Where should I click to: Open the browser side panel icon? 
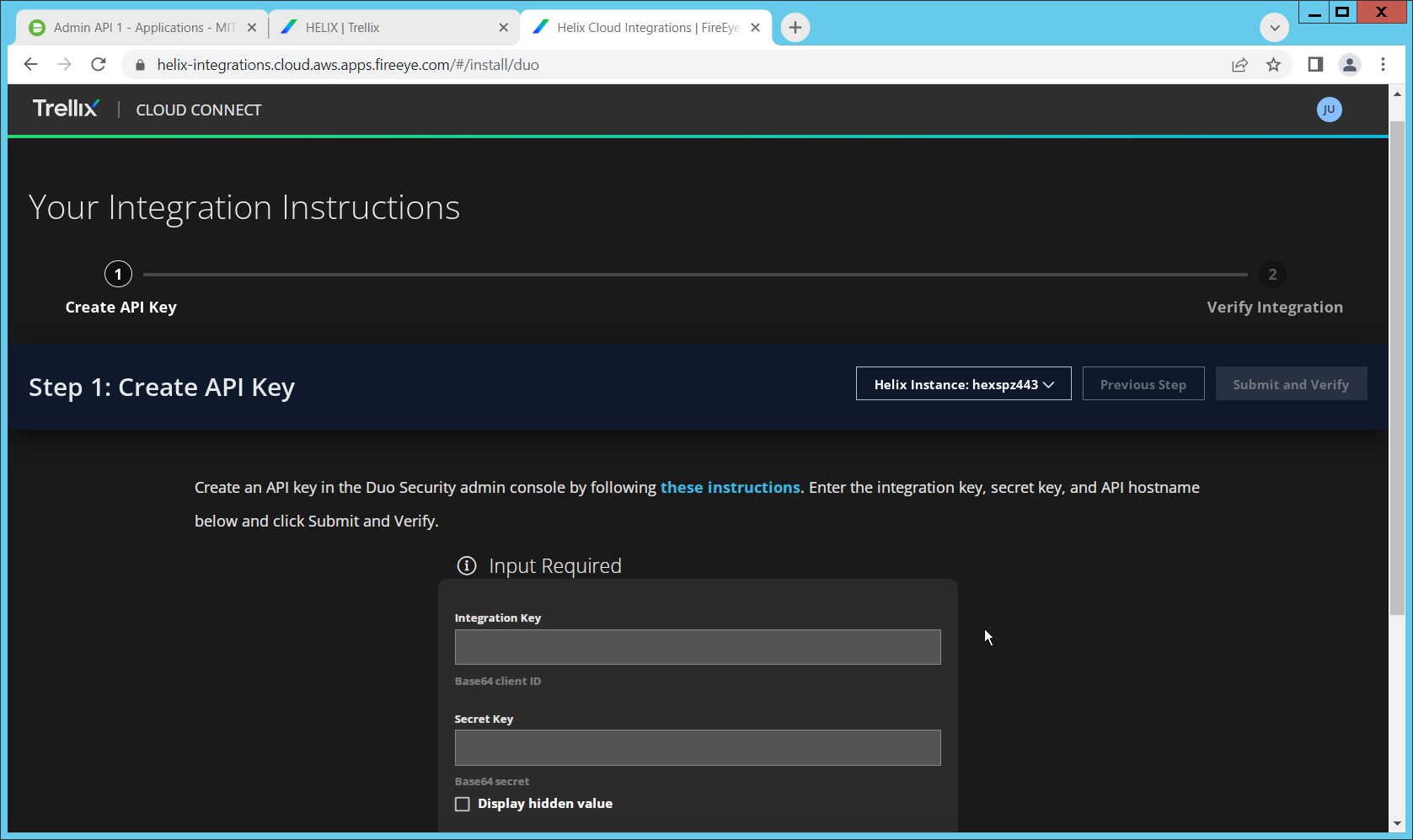[1314, 65]
